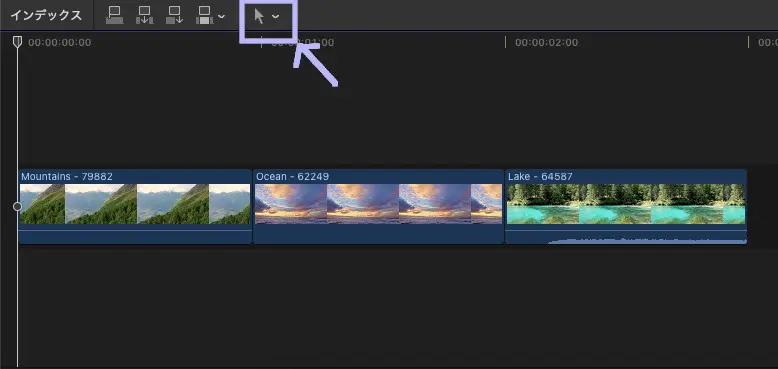The height and width of the screenshot is (369, 778).
Task: Open the インデックス timeline index
Action: [x=46, y=15]
